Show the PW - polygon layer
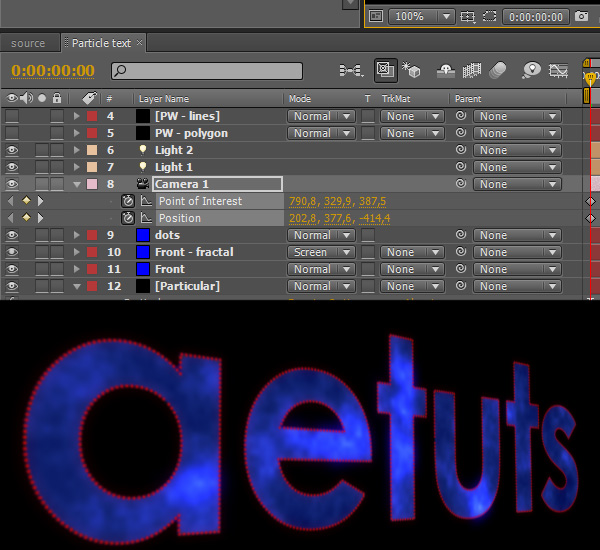Screen dimensions: 600x550 12,133
